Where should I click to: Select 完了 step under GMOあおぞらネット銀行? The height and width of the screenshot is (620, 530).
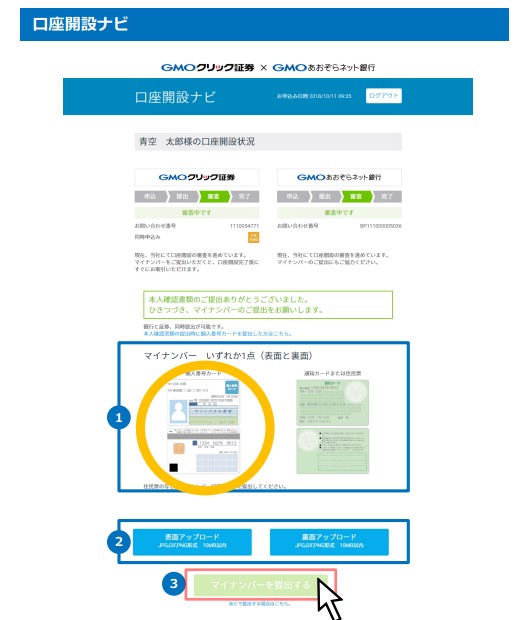(387, 197)
